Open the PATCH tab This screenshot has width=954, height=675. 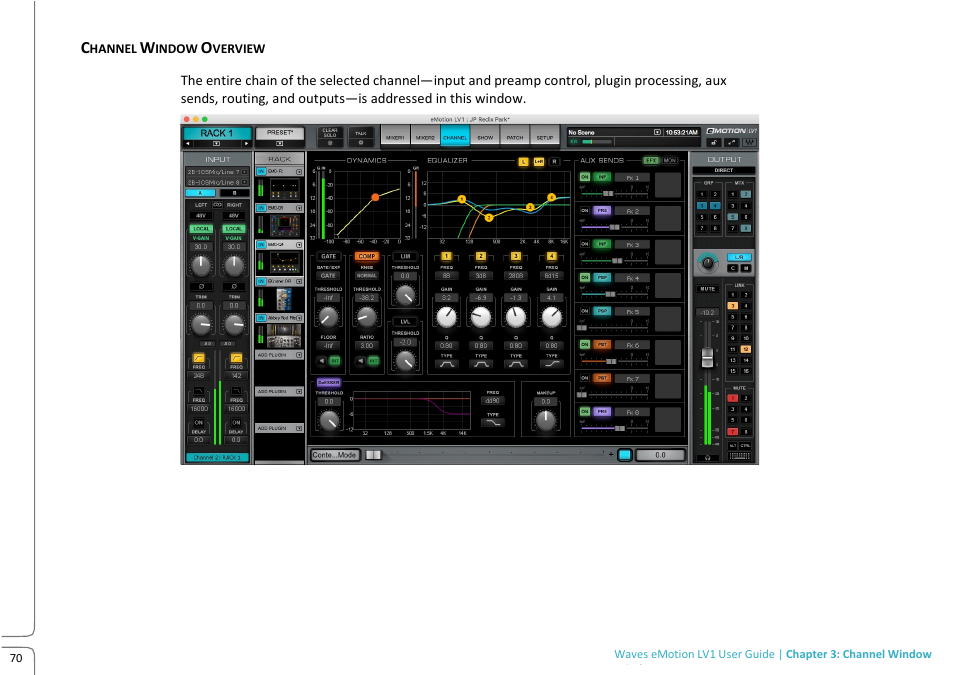click(x=515, y=136)
